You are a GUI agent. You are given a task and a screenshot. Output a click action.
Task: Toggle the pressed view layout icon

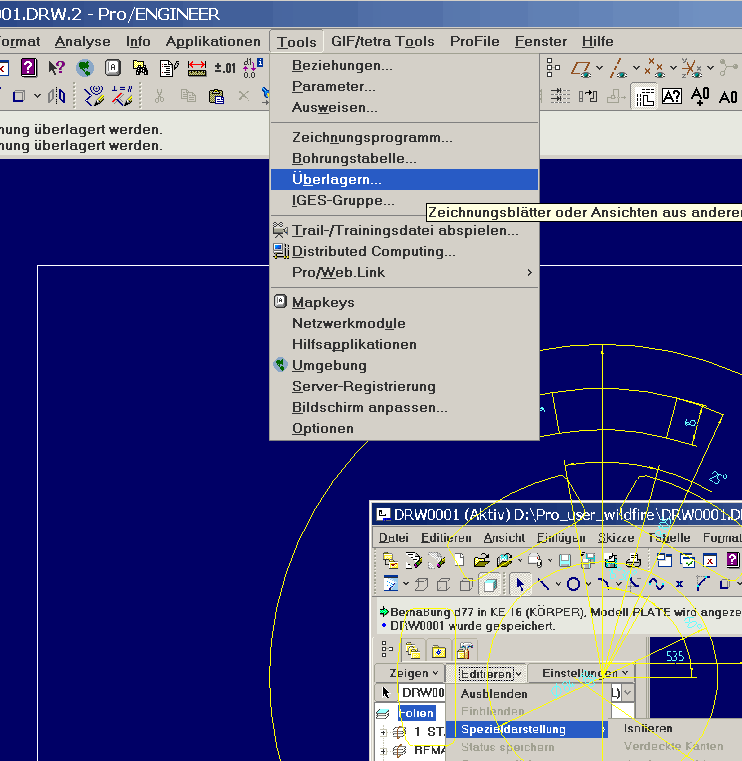point(644,97)
